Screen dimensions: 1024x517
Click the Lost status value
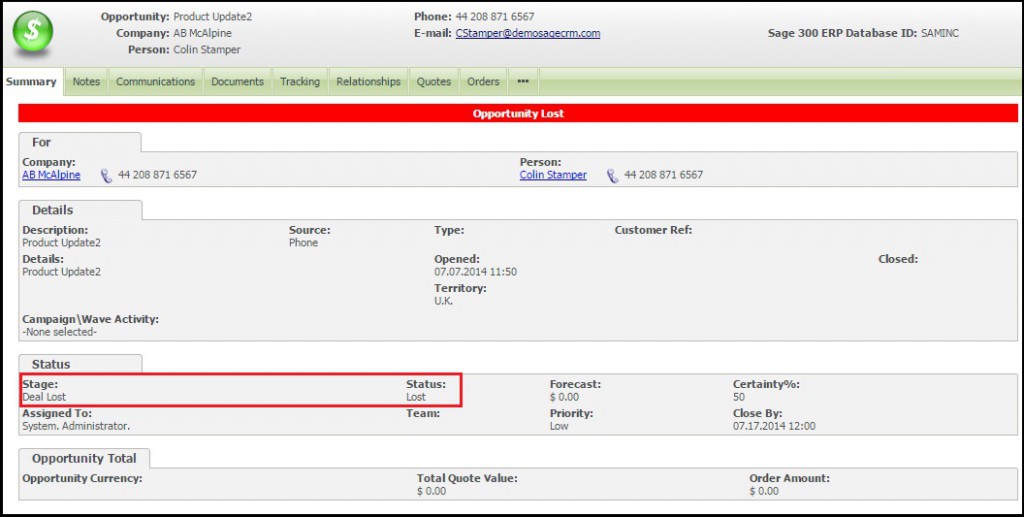pyautogui.click(x=415, y=397)
